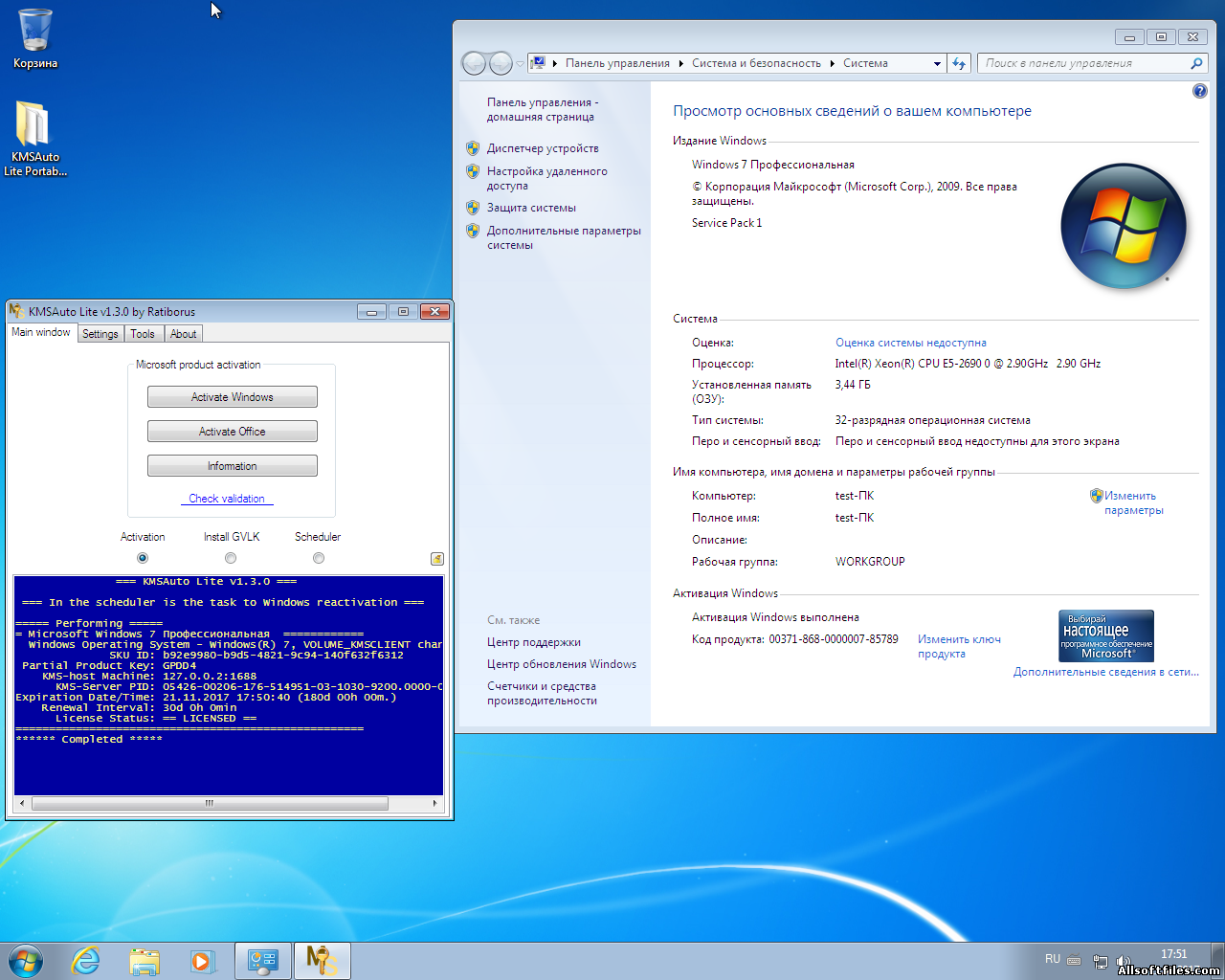Image resolution: width=1225 pixels, height=980 pixels.
Task: Click the taskbar clock showing 17:51
Action: [1173, 954]
